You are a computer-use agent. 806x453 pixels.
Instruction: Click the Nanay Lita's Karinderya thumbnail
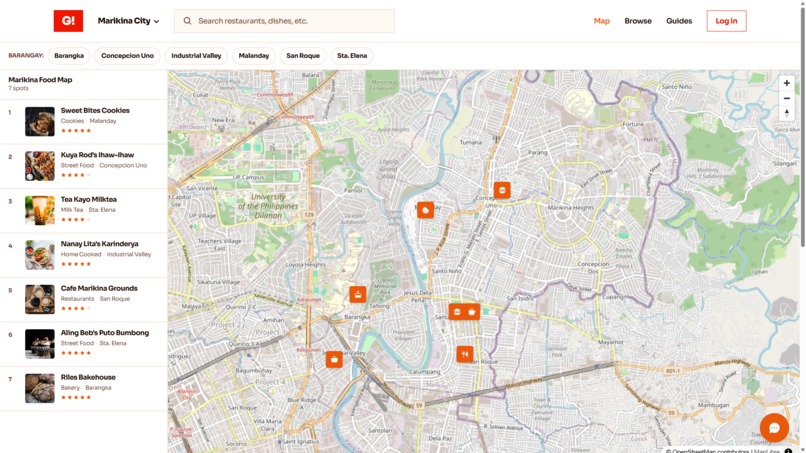point(40,255)
